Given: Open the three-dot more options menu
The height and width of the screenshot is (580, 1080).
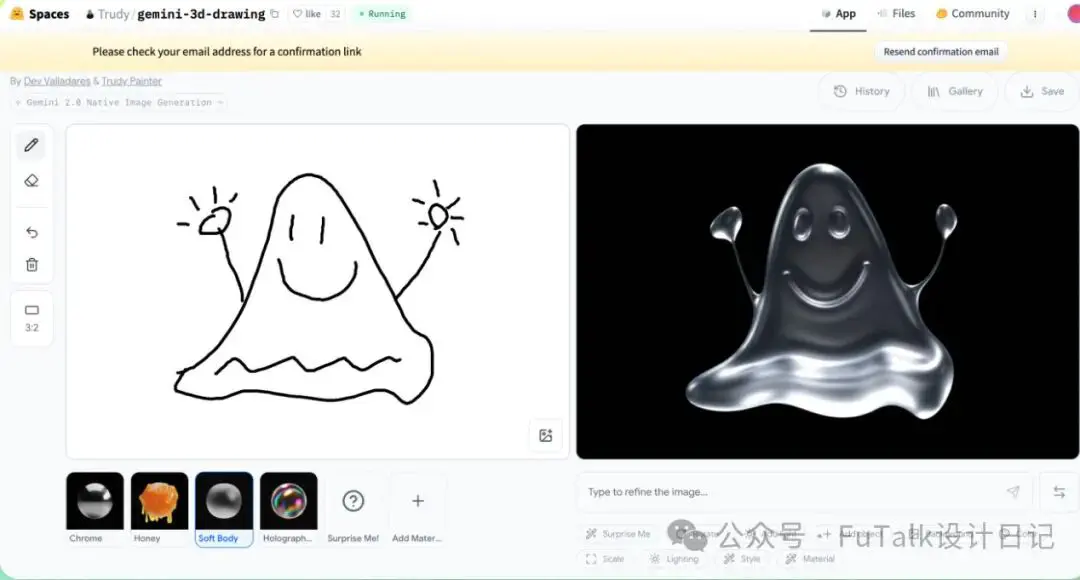Looking at the screenshot, I should 1035,14.
